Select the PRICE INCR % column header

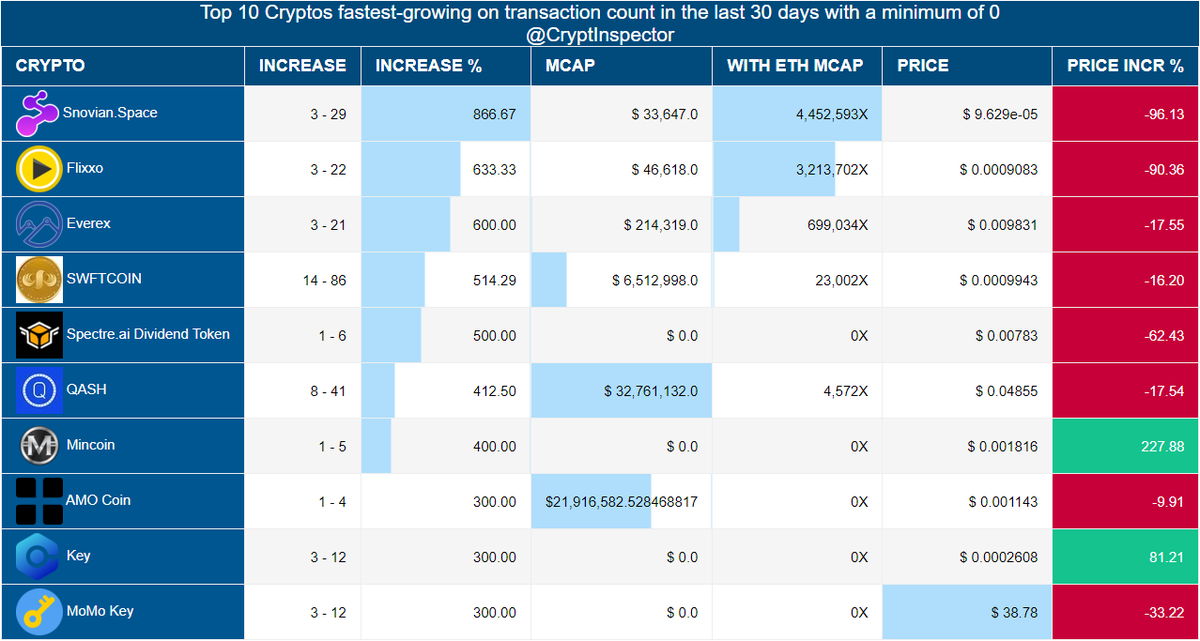1126,66
